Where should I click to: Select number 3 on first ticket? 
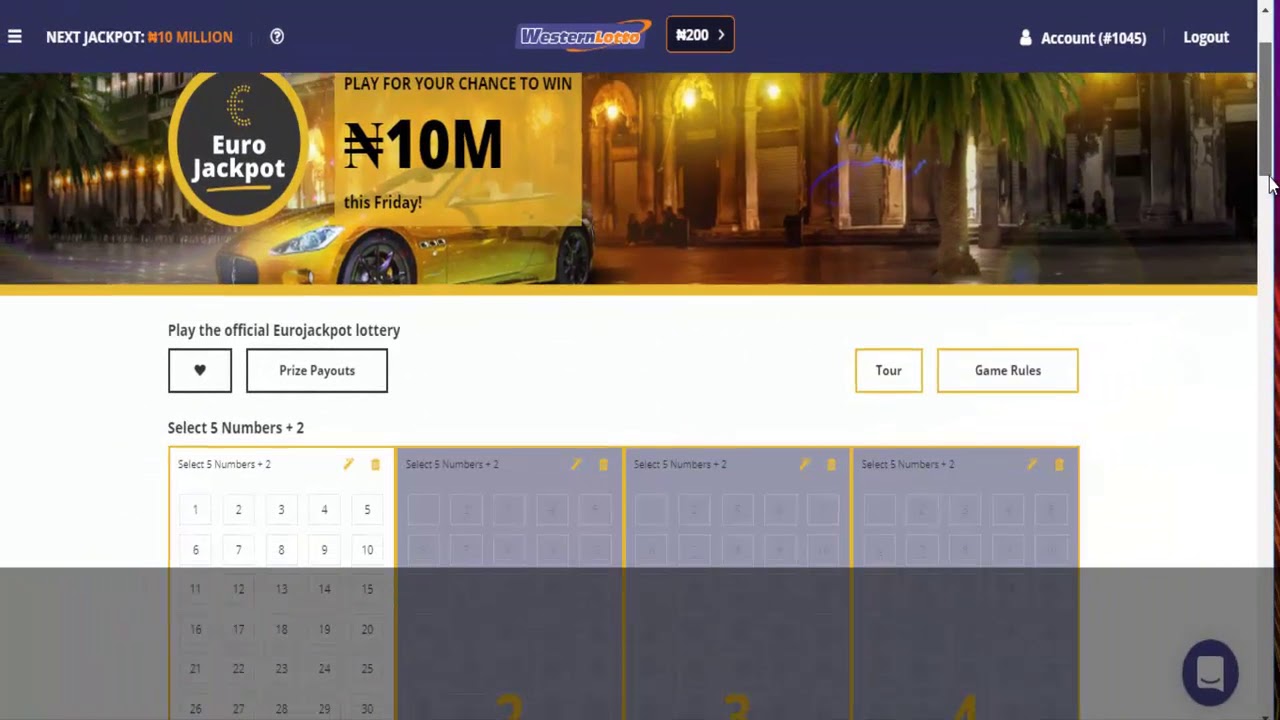tap(281, 510)
